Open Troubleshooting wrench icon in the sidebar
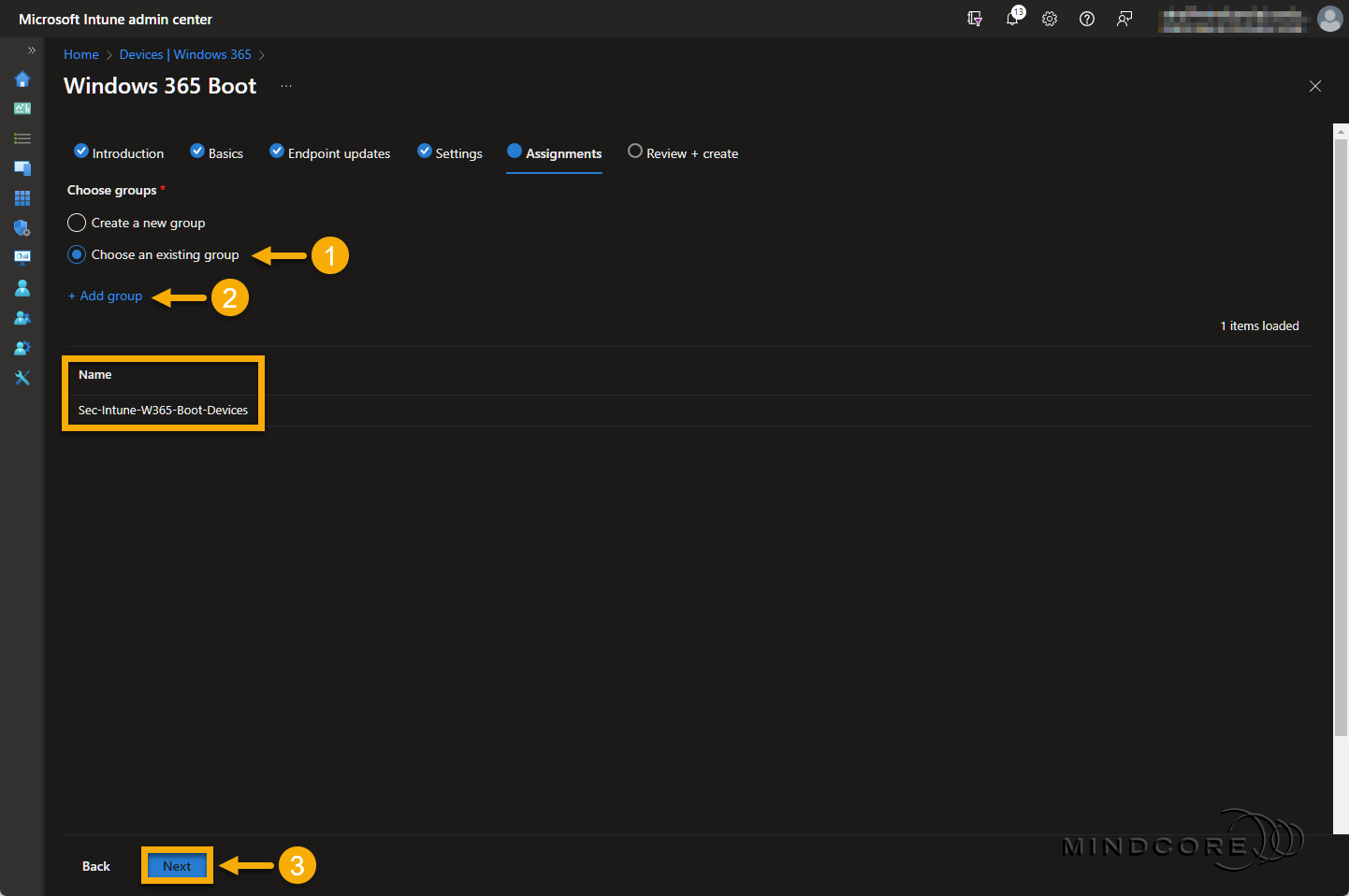 coord(22,378)
